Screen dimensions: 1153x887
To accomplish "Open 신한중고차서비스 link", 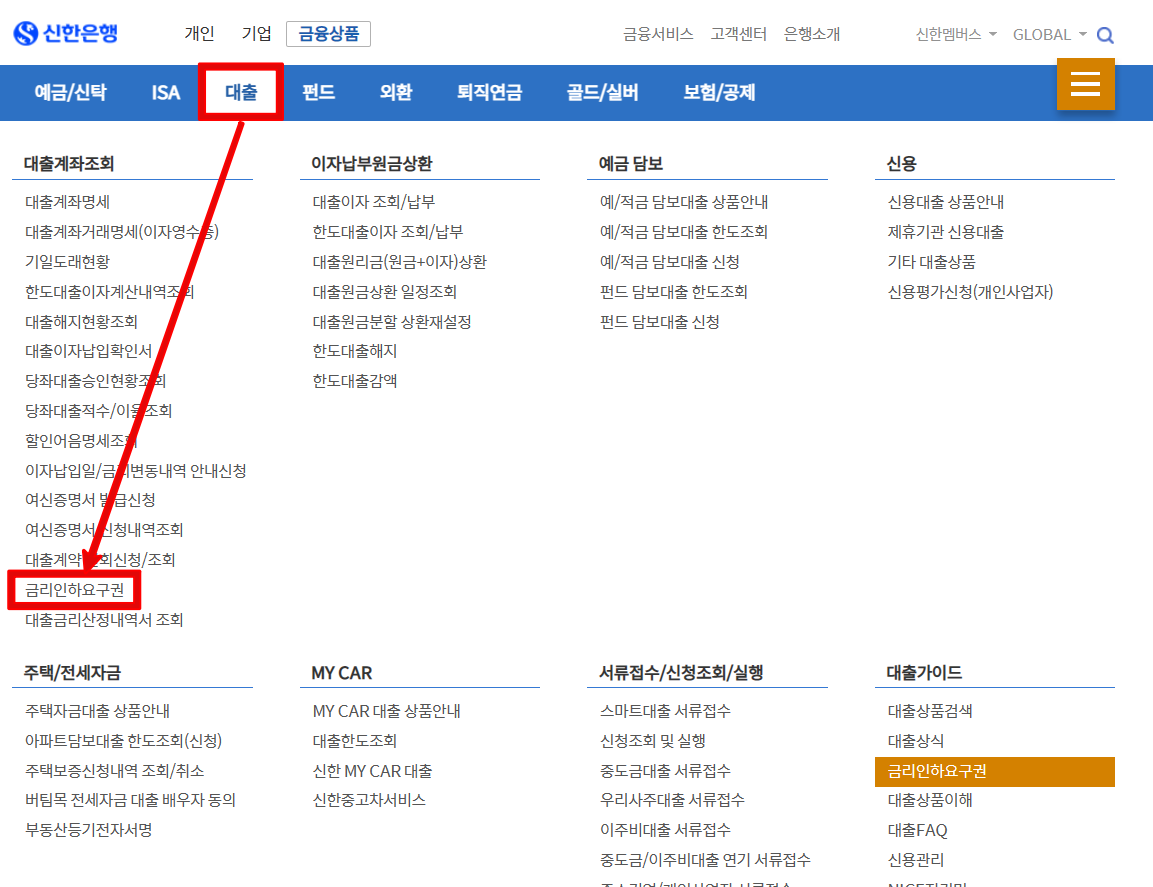I will [368, 800].
